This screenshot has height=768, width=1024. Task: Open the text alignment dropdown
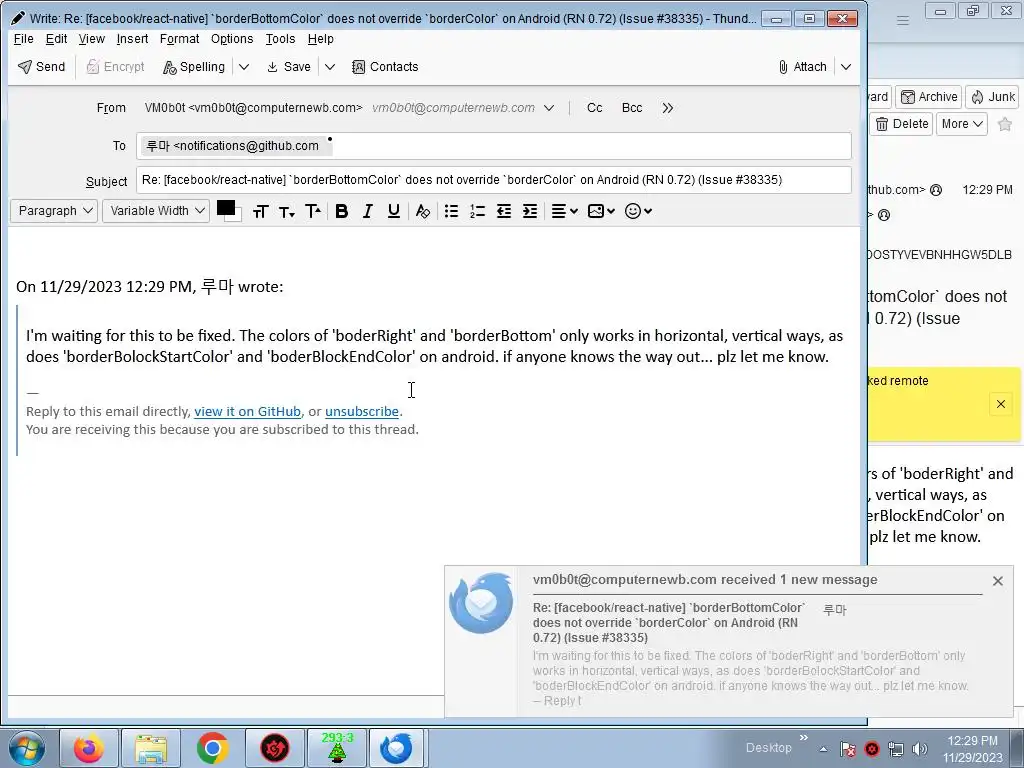[565, 211]
